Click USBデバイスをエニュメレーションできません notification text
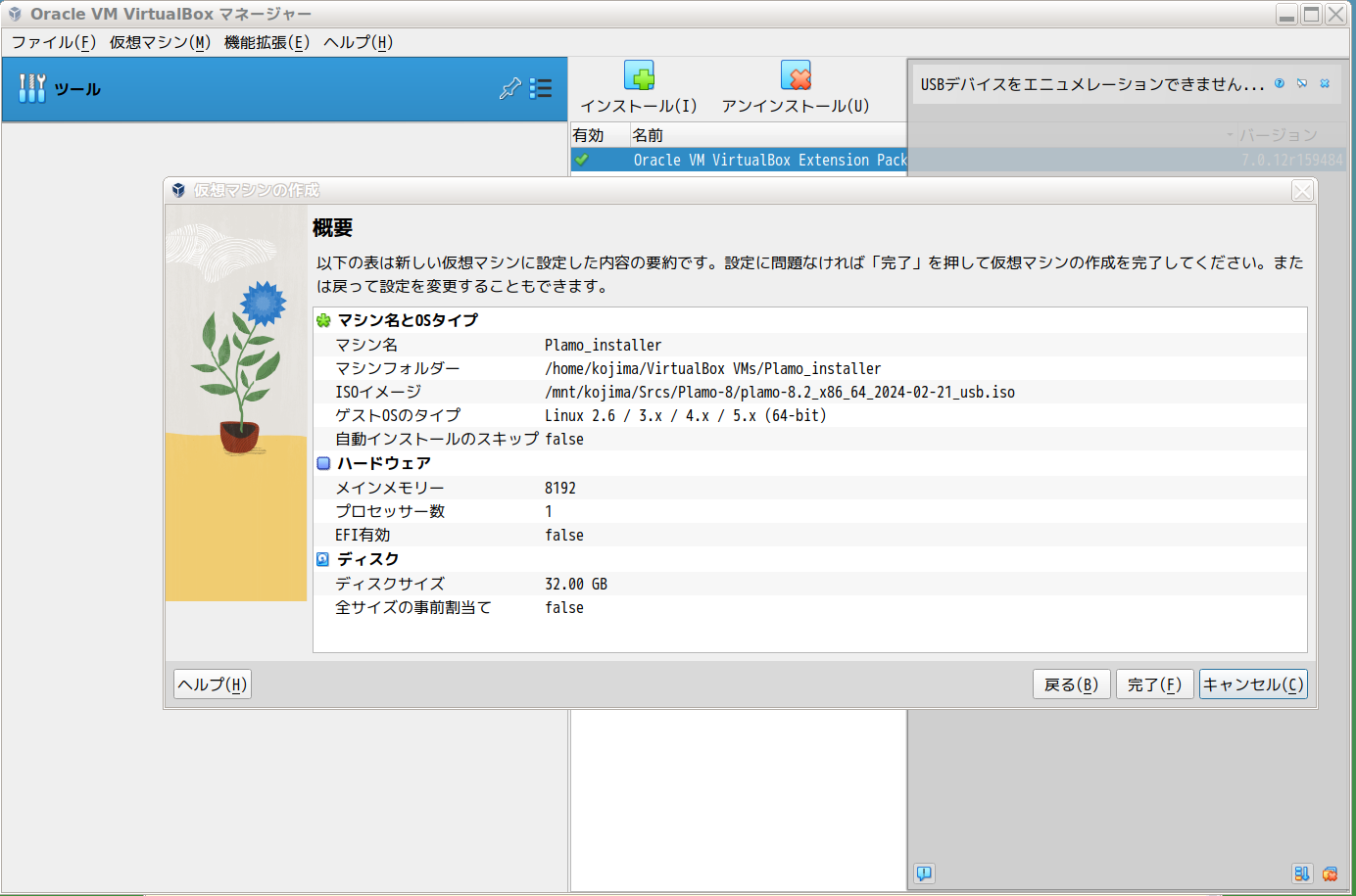The height and width of the screenshot is (896, 1356). pyautogui.click(x=1092, y=84)
